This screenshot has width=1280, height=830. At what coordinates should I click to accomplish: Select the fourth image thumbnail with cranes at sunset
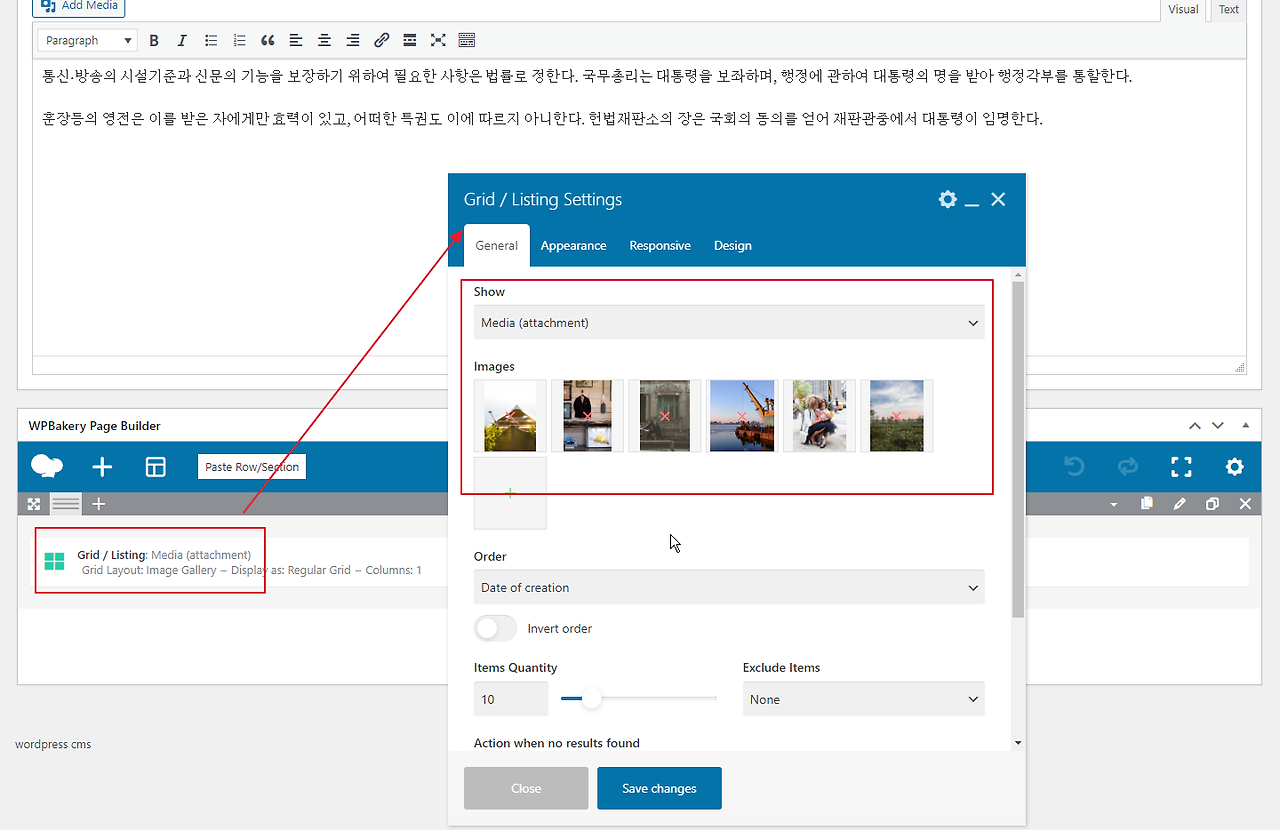pyautogui.click(x=742, y=416)
